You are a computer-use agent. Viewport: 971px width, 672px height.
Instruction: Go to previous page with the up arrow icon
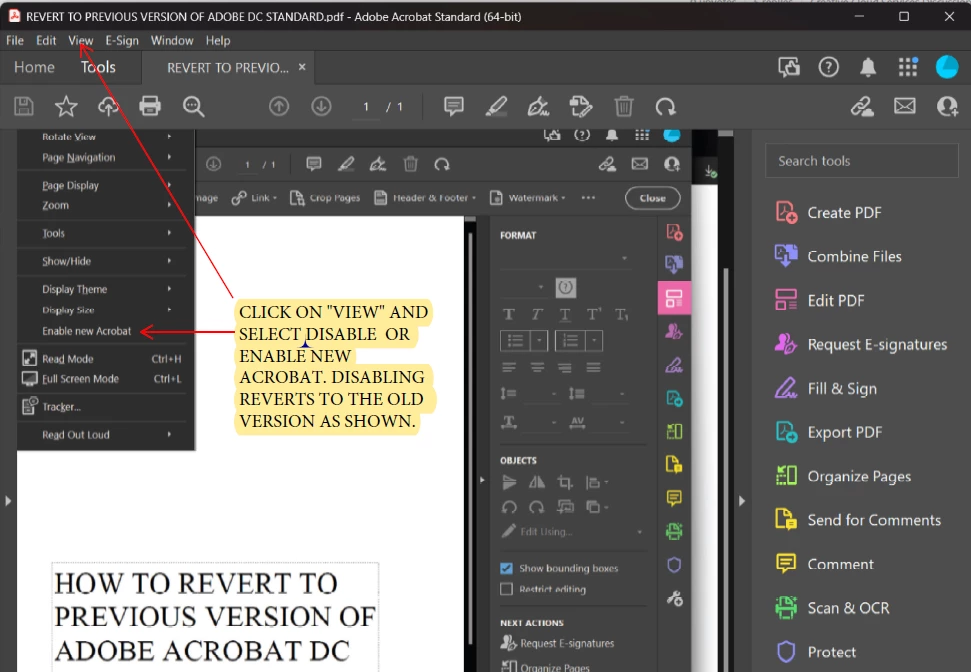(x=279, y=107)
